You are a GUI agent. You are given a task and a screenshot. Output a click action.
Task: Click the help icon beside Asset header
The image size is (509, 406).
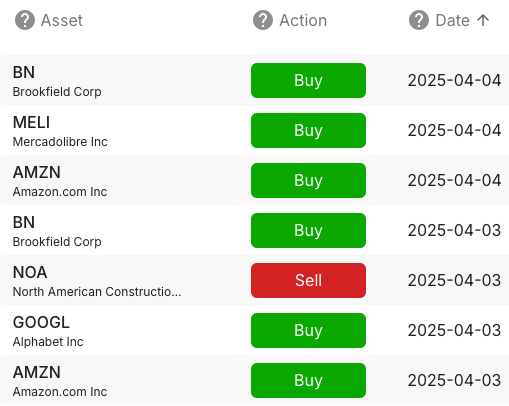pyautogui.click(x=25, y=20)
